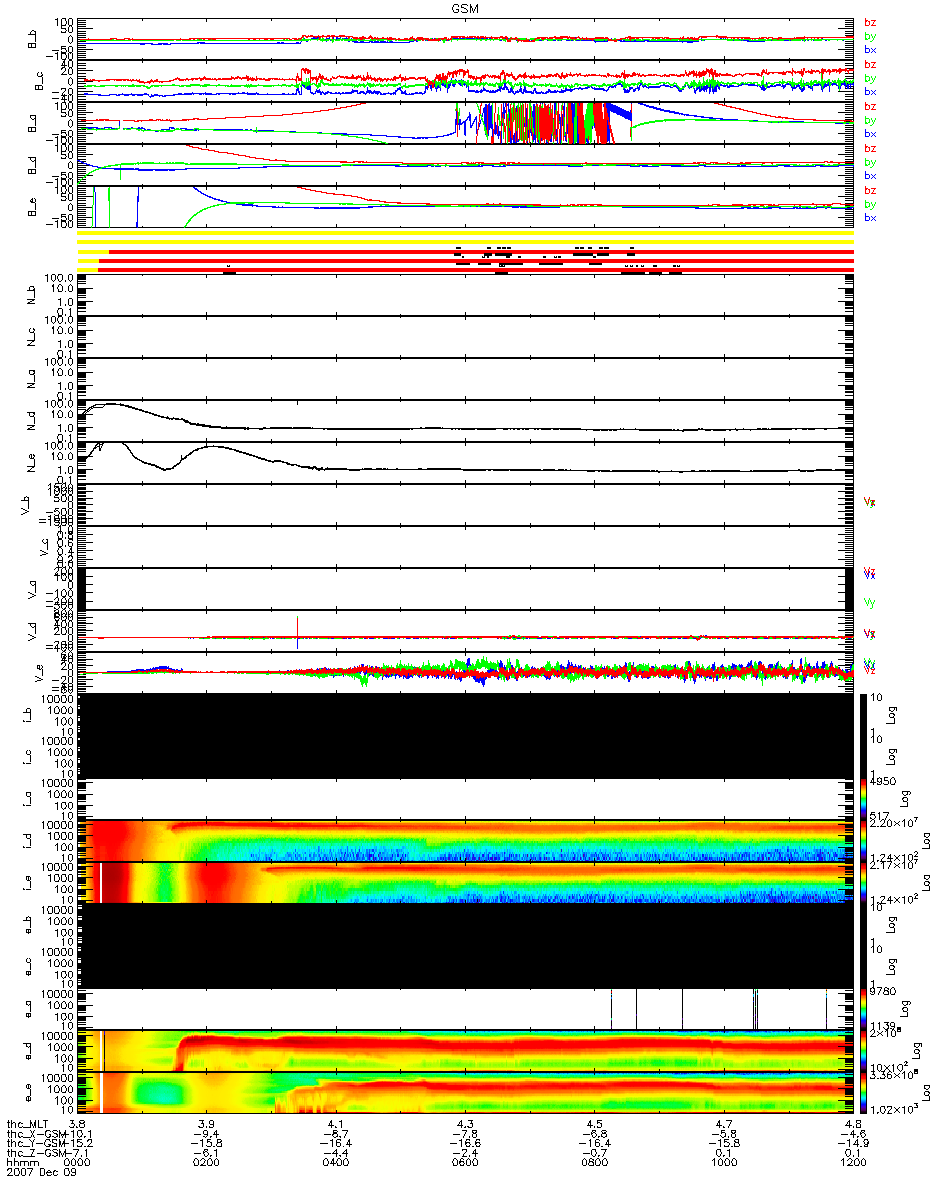Click the bz legend of the B_b panel

(x=870, y=22)
